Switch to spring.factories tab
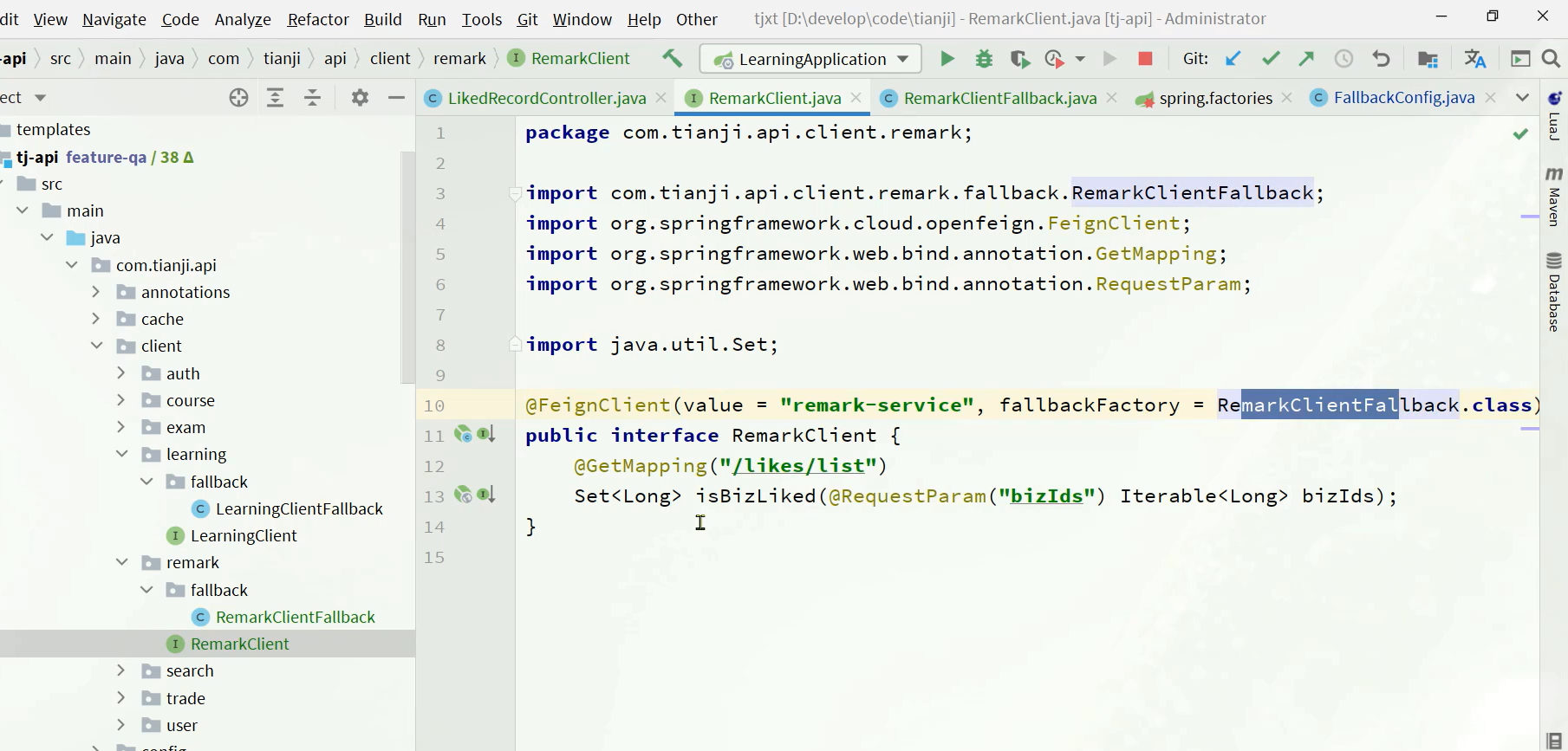Image resolution: width=1568 pixels, height=751 pixels. tap(1215, 98)
